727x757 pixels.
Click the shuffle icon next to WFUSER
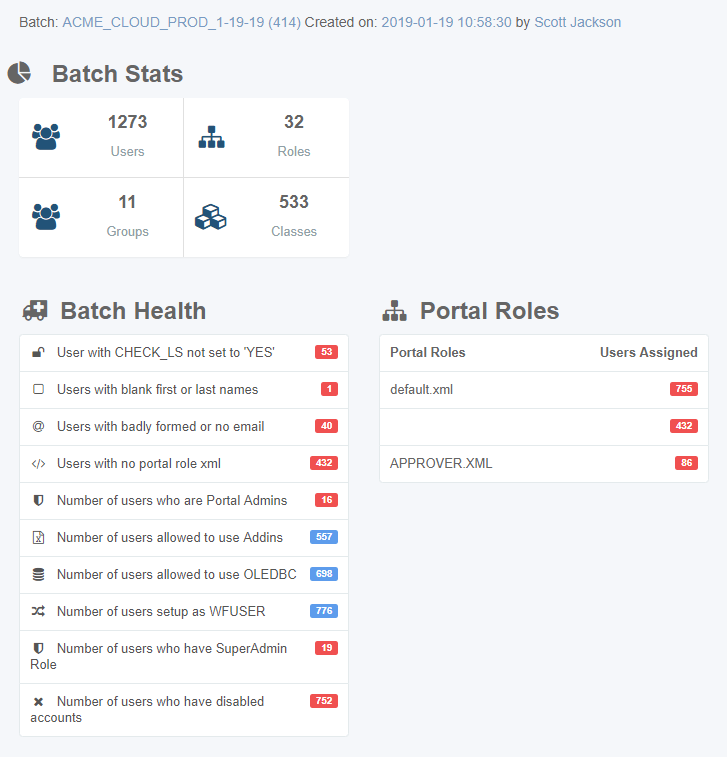point(38,611)
